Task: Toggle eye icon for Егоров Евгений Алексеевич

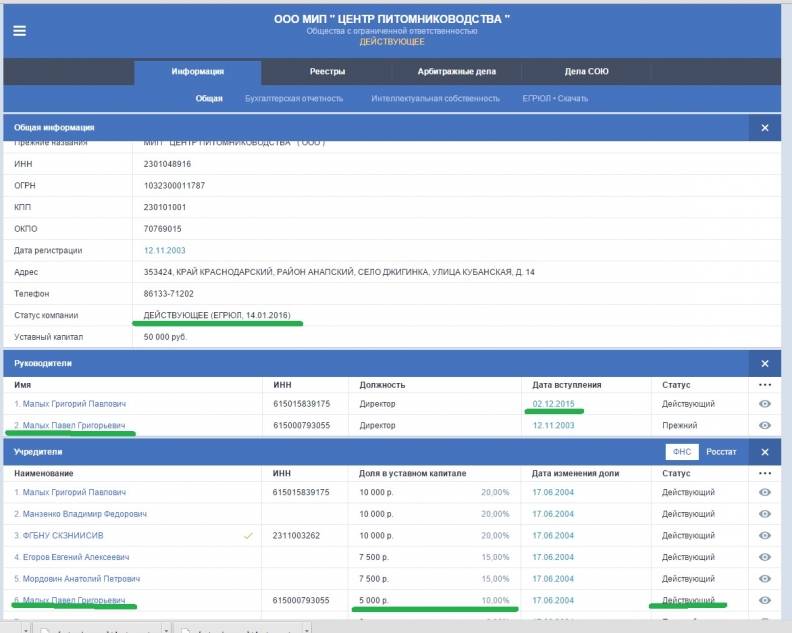Action: (x=765, y=557)
